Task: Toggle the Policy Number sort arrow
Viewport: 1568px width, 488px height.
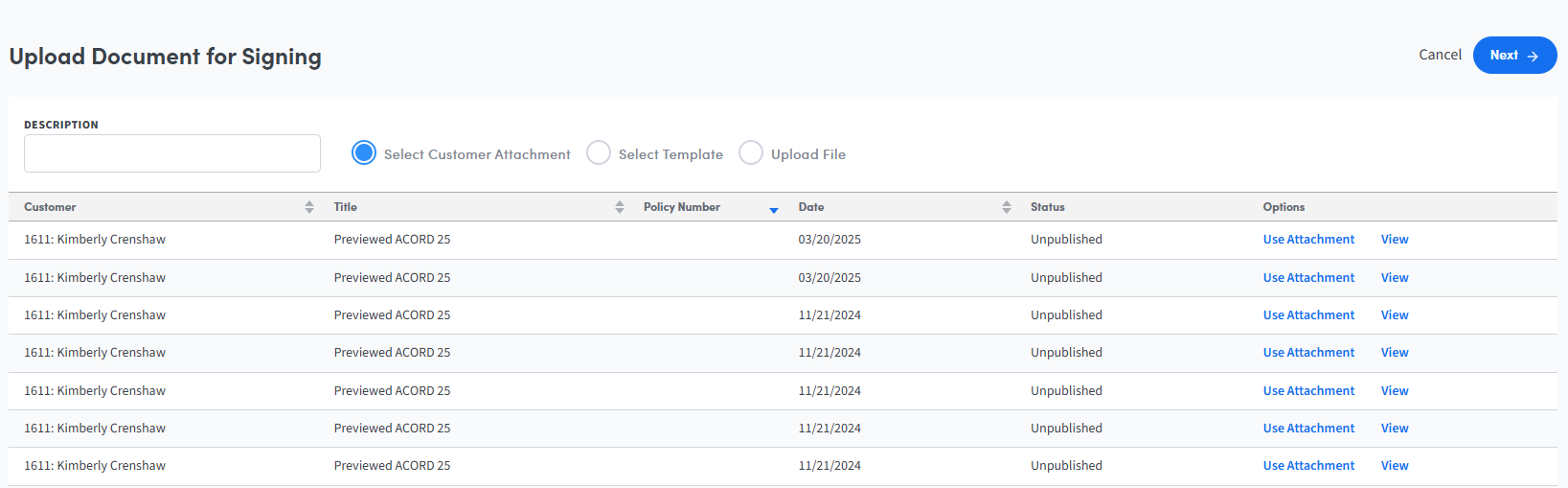Action: click(774, 210)
